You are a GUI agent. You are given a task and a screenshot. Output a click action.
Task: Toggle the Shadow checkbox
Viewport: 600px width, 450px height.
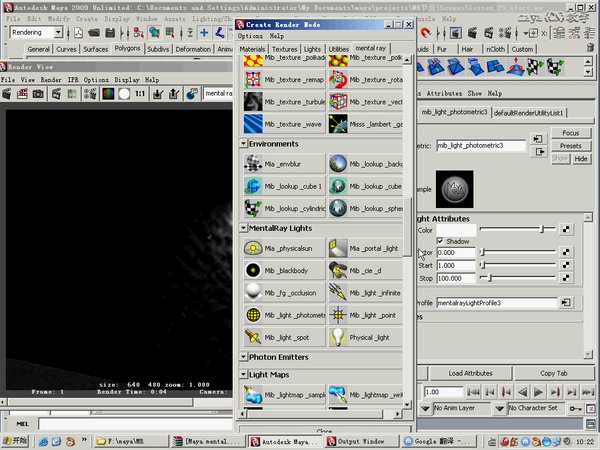[x=440, y=241]
